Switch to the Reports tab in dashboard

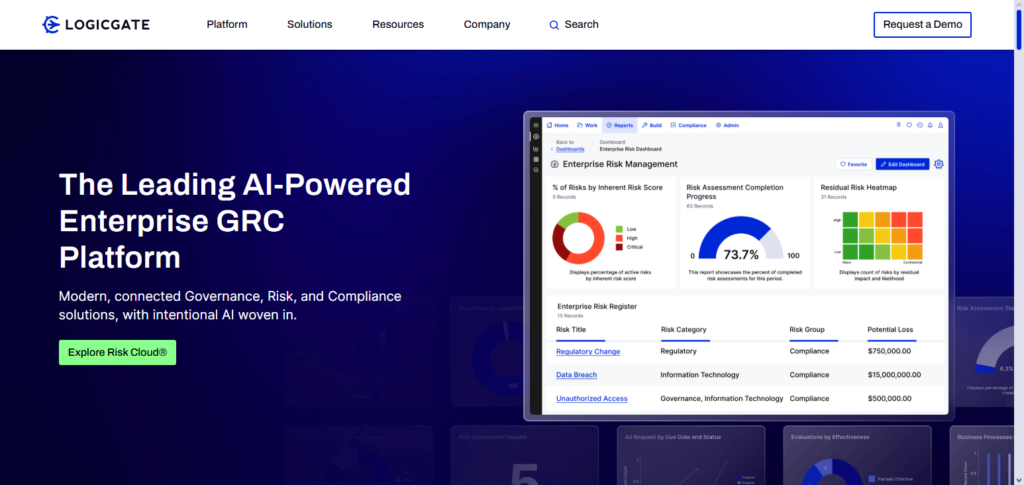coord(620,125)
